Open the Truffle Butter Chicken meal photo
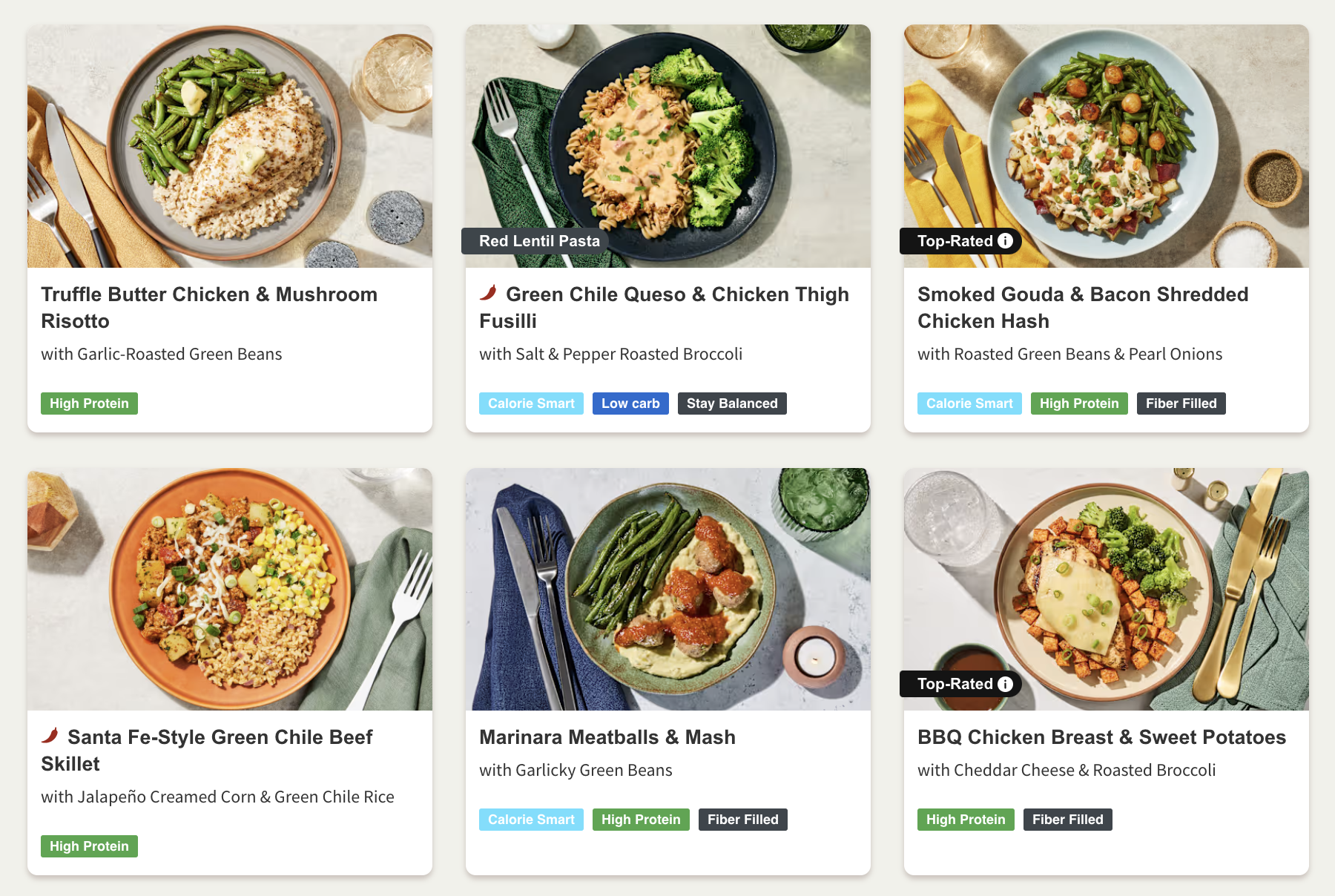 230,146
